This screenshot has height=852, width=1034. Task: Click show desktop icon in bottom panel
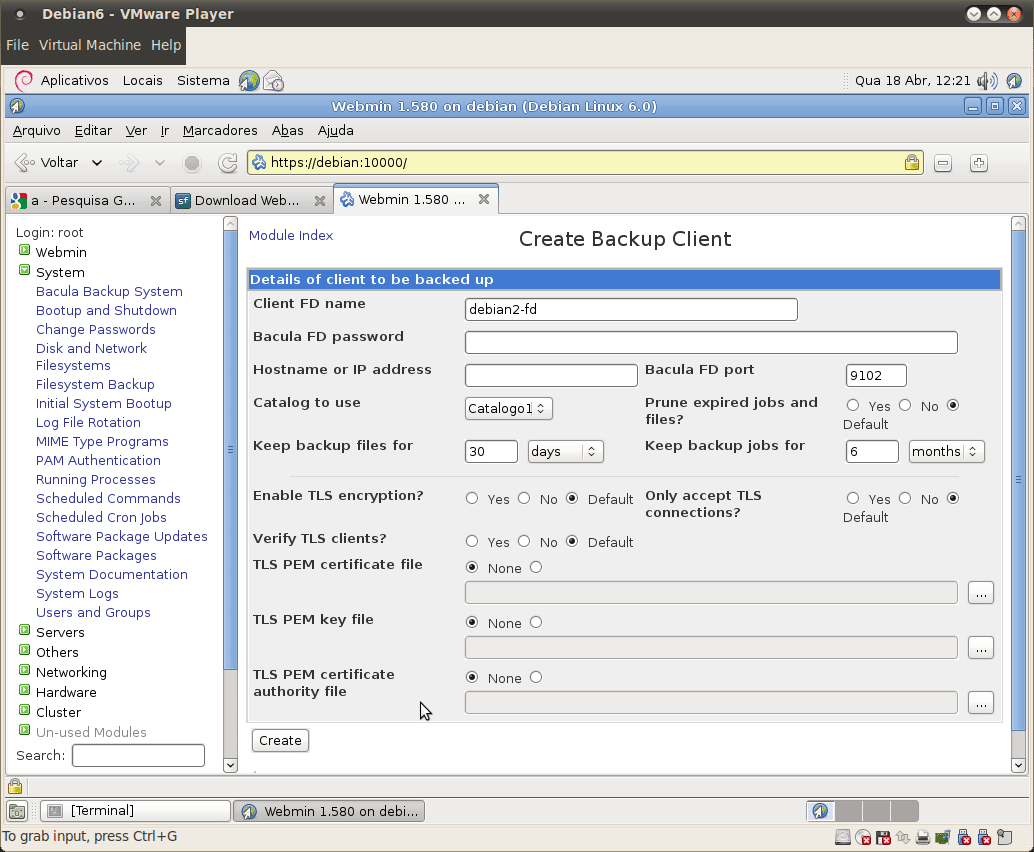[17, 811]
